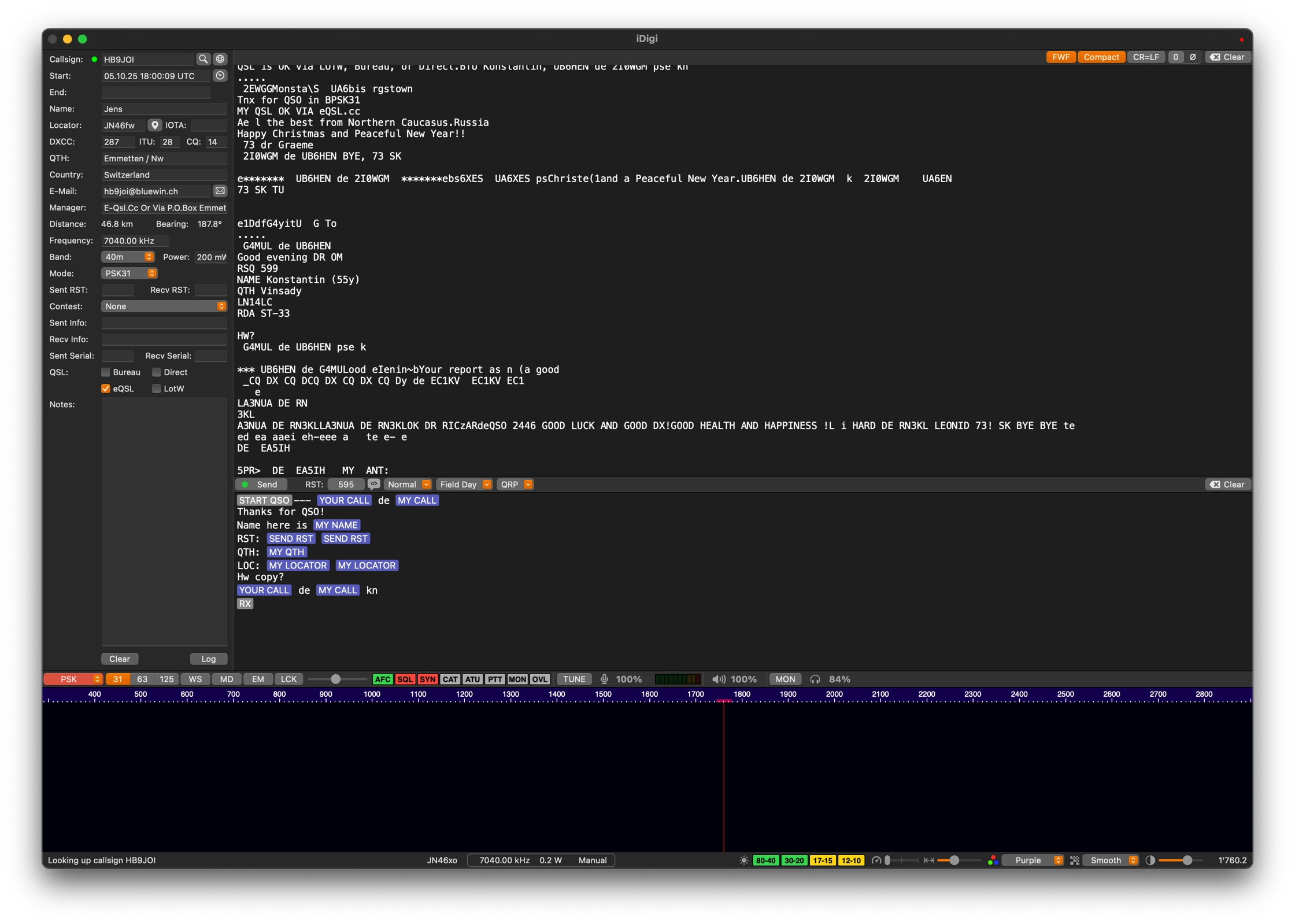Viewport: 1295px width, 924px height.
Task: Click the FWF button
Action: (x=1061, y=57)
